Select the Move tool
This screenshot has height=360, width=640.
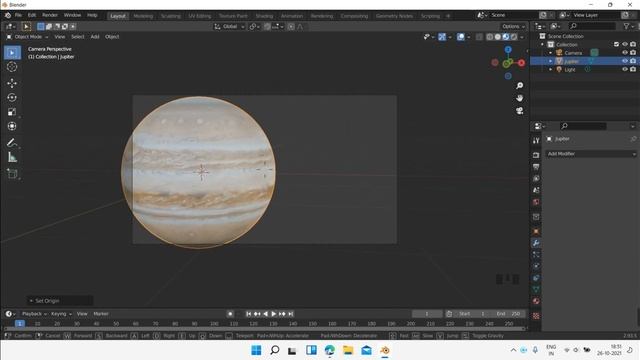point(12,83)
